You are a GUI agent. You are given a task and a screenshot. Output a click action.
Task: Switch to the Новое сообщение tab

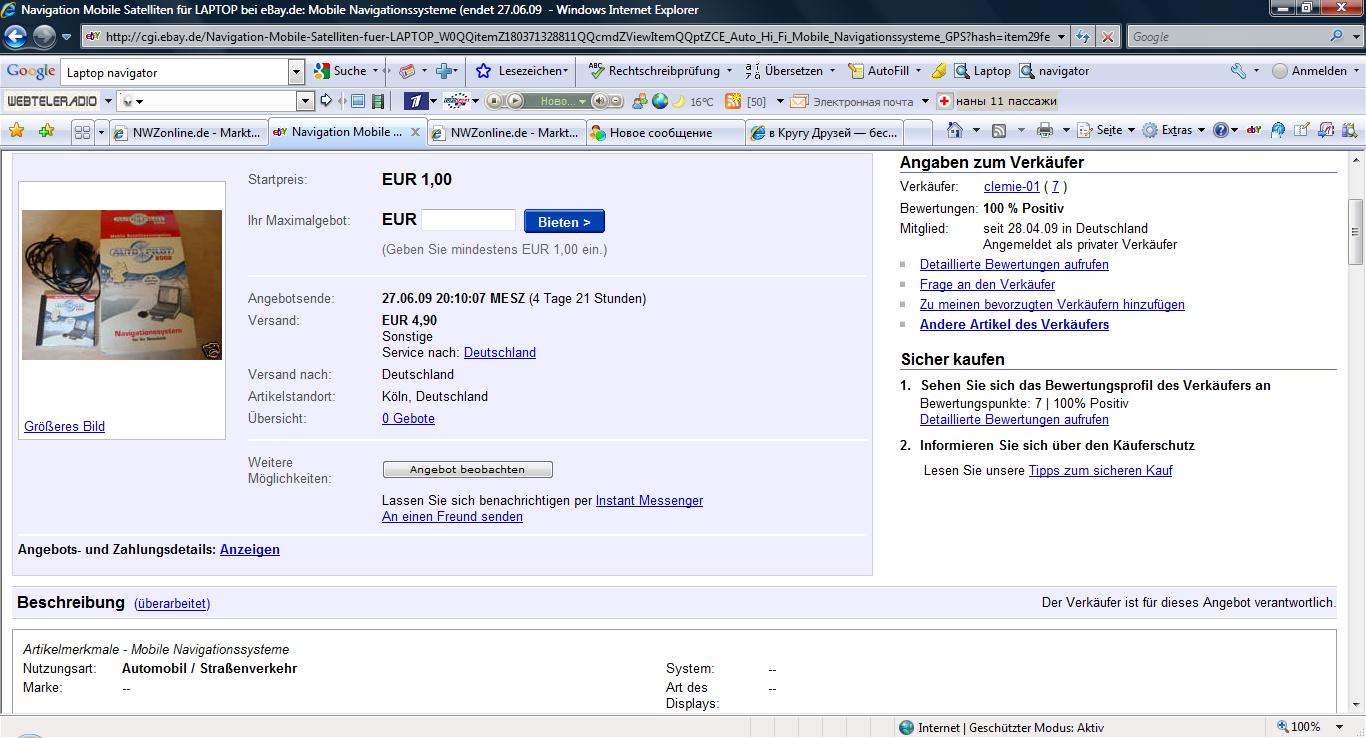pyautogui.click(x=661, y=132)
